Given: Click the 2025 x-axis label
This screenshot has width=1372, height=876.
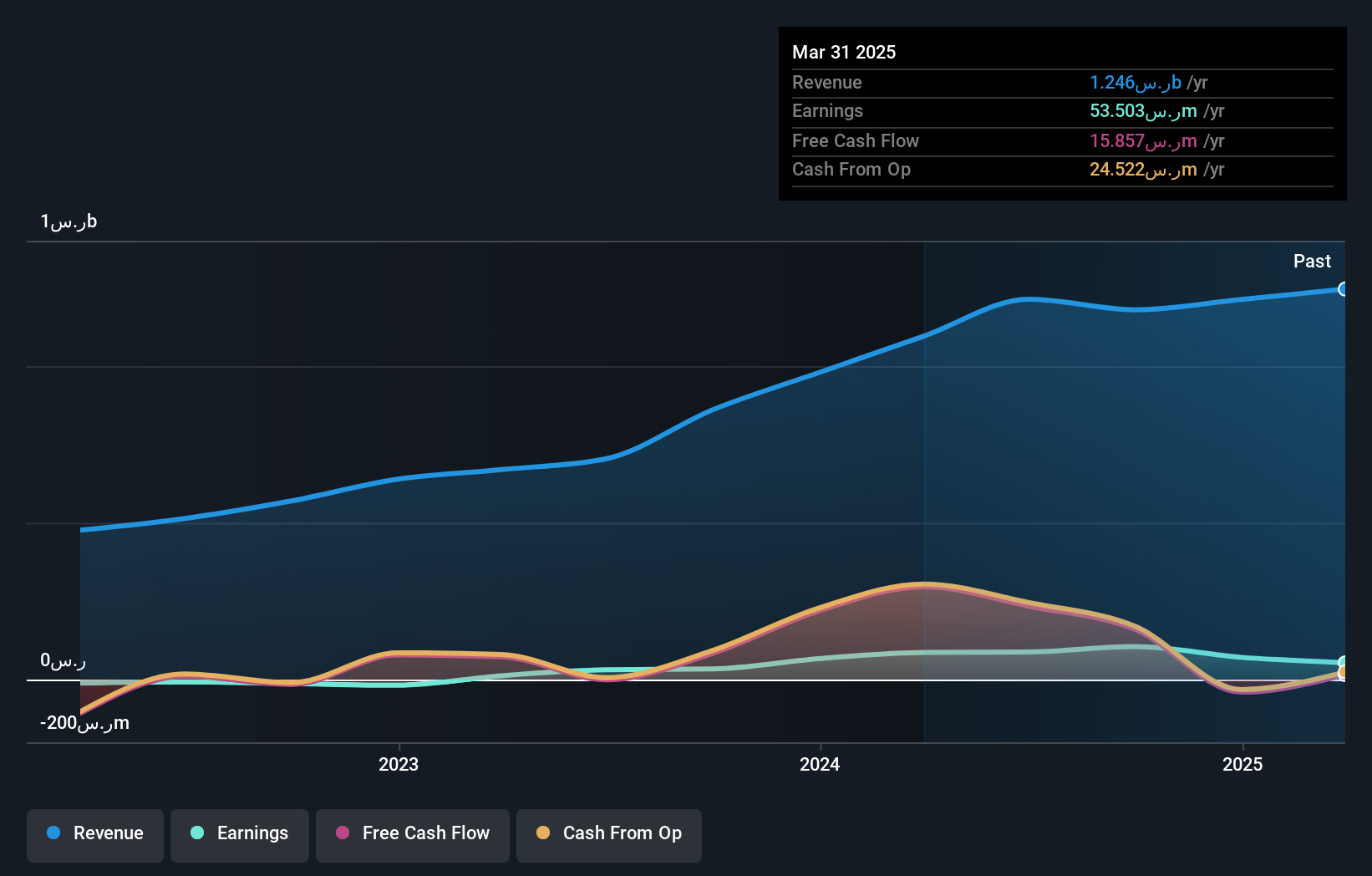Looking at the screenshot, I should [x=1242, y=764].
